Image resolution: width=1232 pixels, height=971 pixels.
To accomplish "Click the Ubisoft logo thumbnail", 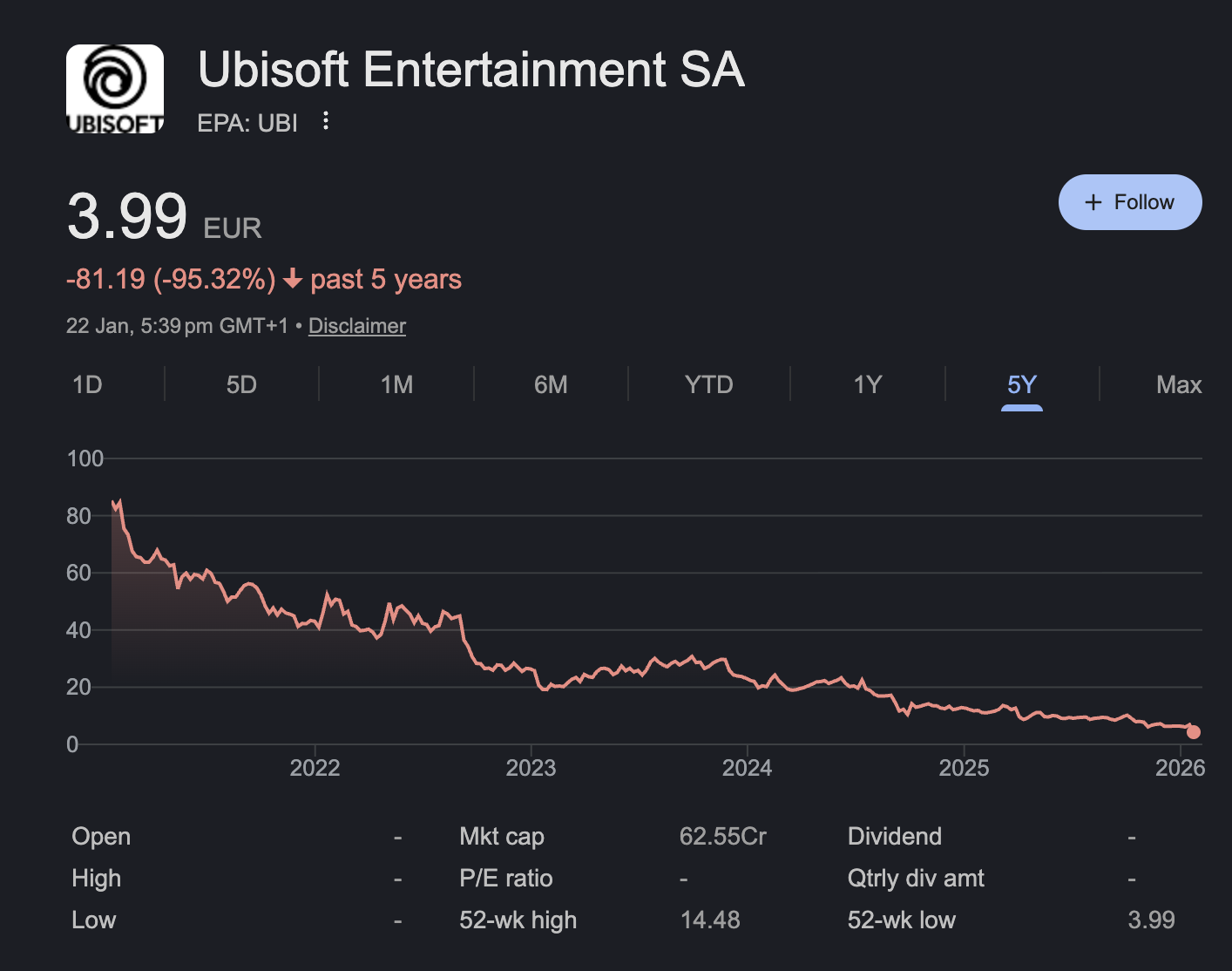I will [x=115, y=89].
